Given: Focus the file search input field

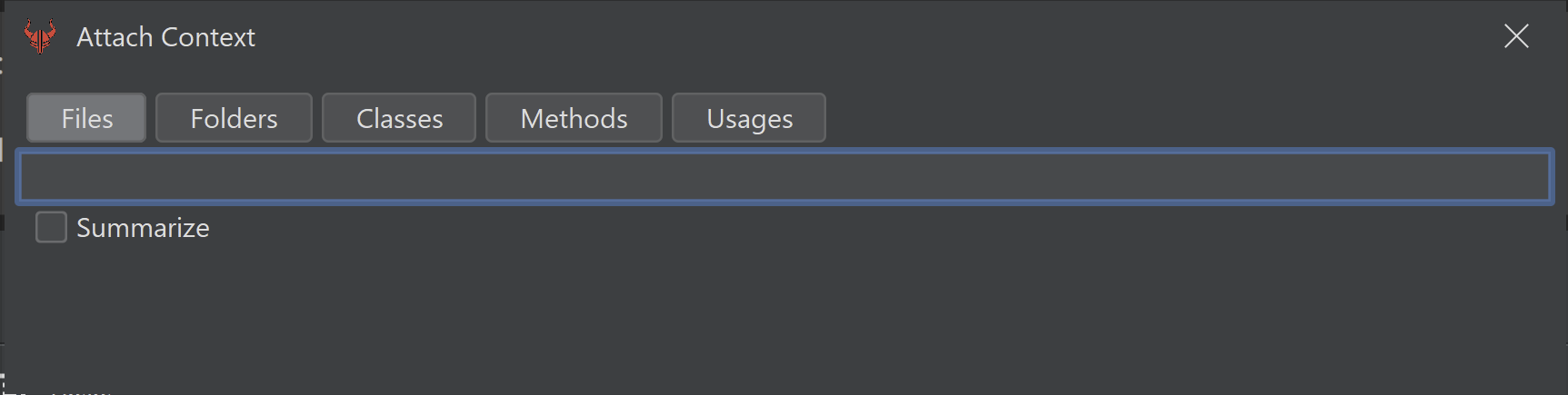Looking at the screenshot, I should [x=784, y=176].
